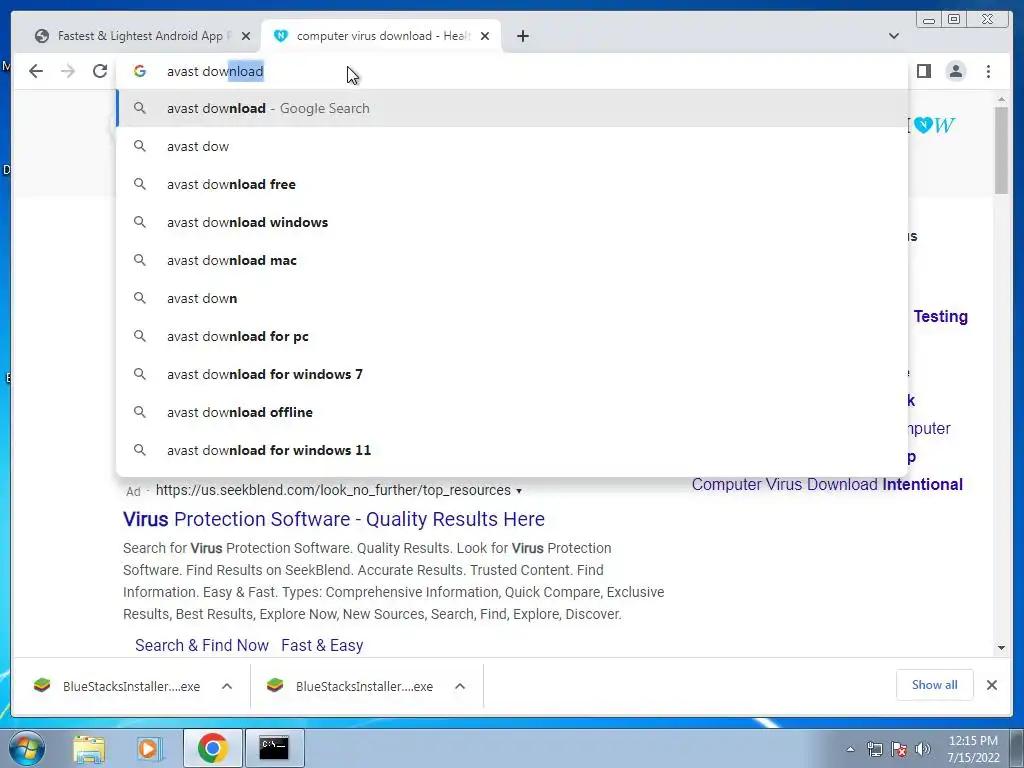The height and width of the screenshot is (768, 1024).
Task: Switch to Fastest & Lightest Android App tab
Action: (142, 36)
